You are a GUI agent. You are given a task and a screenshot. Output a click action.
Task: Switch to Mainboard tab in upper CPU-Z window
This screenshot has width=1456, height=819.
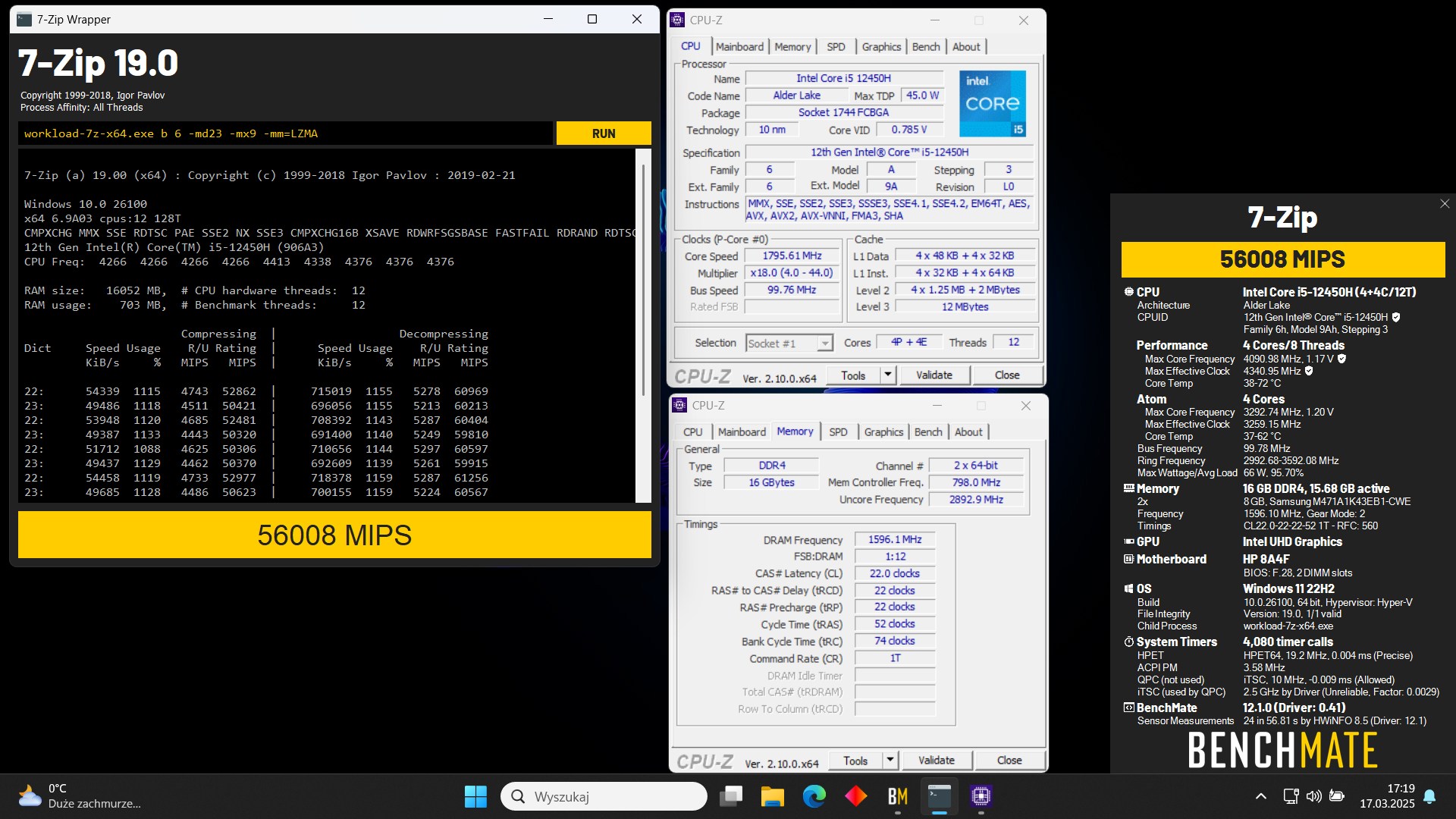(x=739, y=47)
